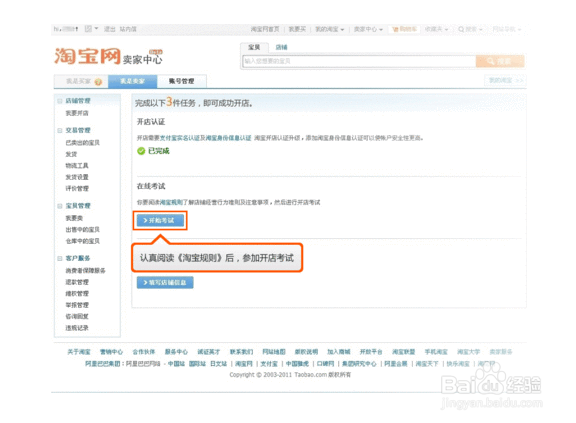Open 发货设置 in the sidebar
Viewport: 576px width, 423px height.
point(77,177)
